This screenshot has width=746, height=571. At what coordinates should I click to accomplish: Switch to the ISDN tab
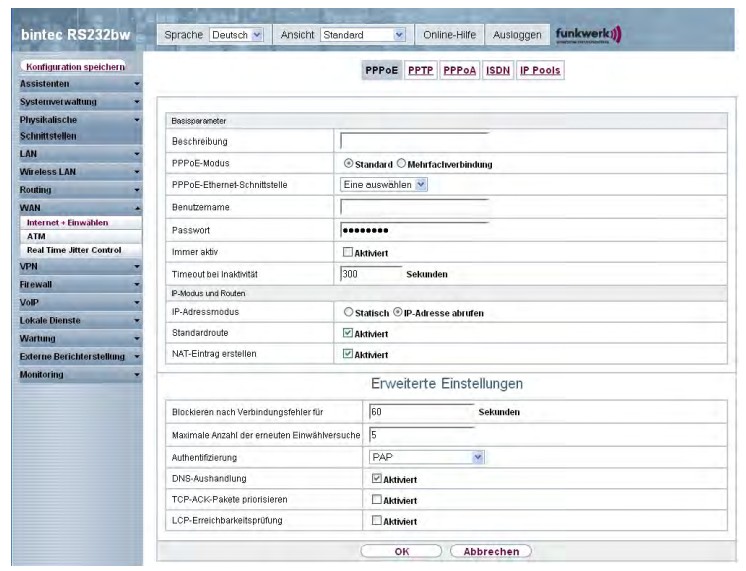click(x=498, y=70)
